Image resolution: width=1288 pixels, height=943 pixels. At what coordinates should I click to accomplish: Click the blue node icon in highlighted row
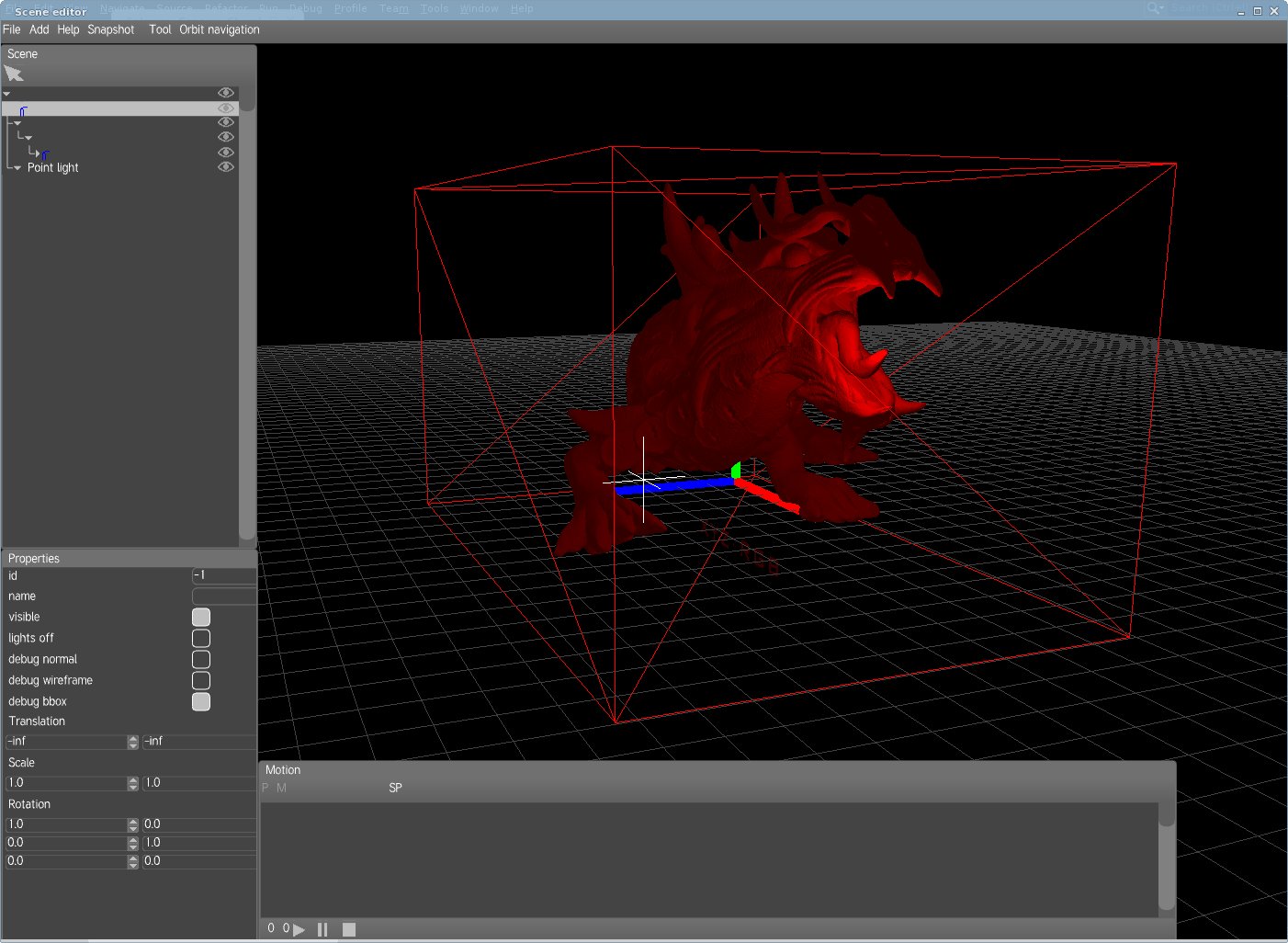[23, 110]
